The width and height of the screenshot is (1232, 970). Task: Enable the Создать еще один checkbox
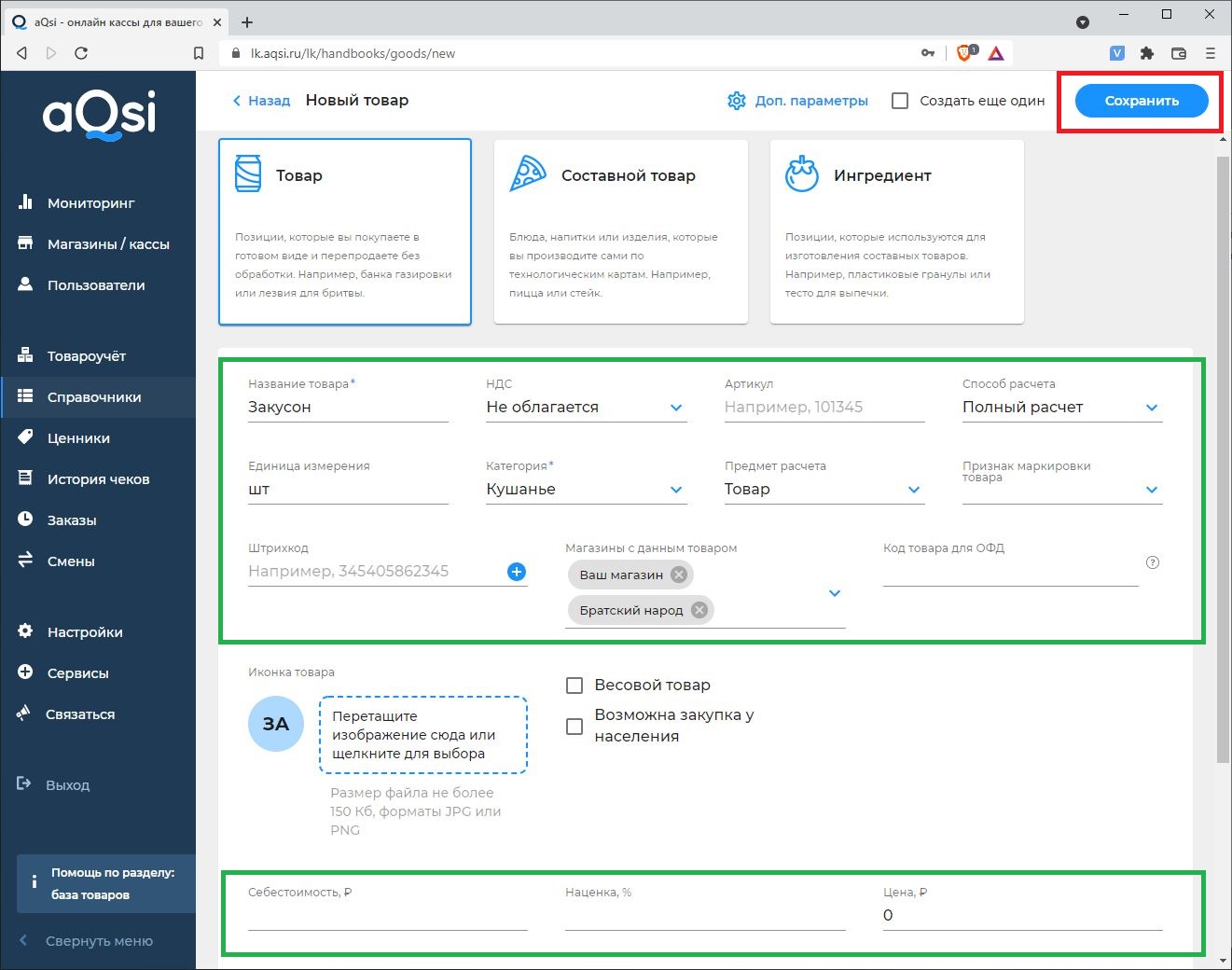coord(900,101)
